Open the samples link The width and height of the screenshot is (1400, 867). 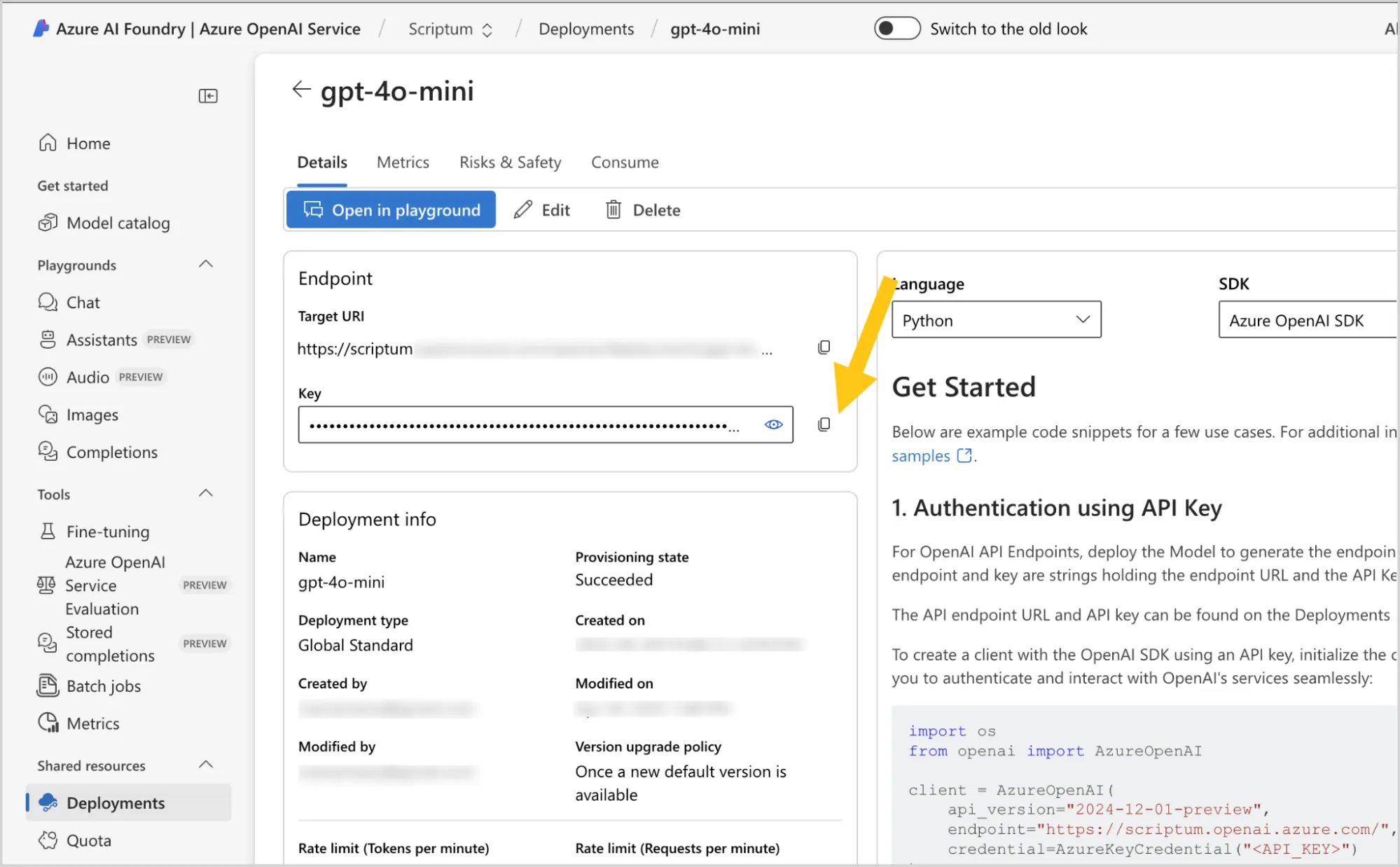coord(921,456)
